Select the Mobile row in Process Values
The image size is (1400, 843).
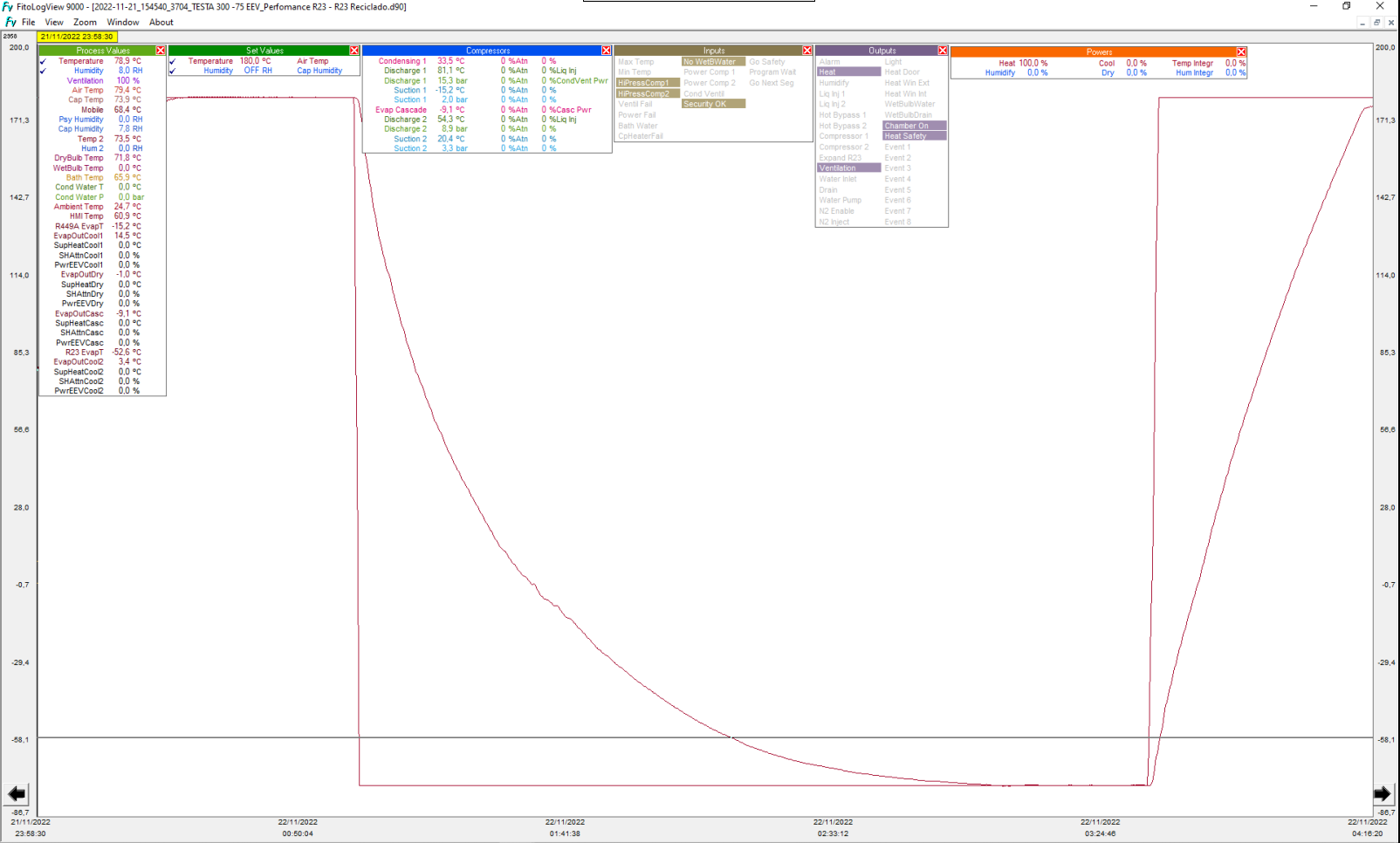pos(102,110)
